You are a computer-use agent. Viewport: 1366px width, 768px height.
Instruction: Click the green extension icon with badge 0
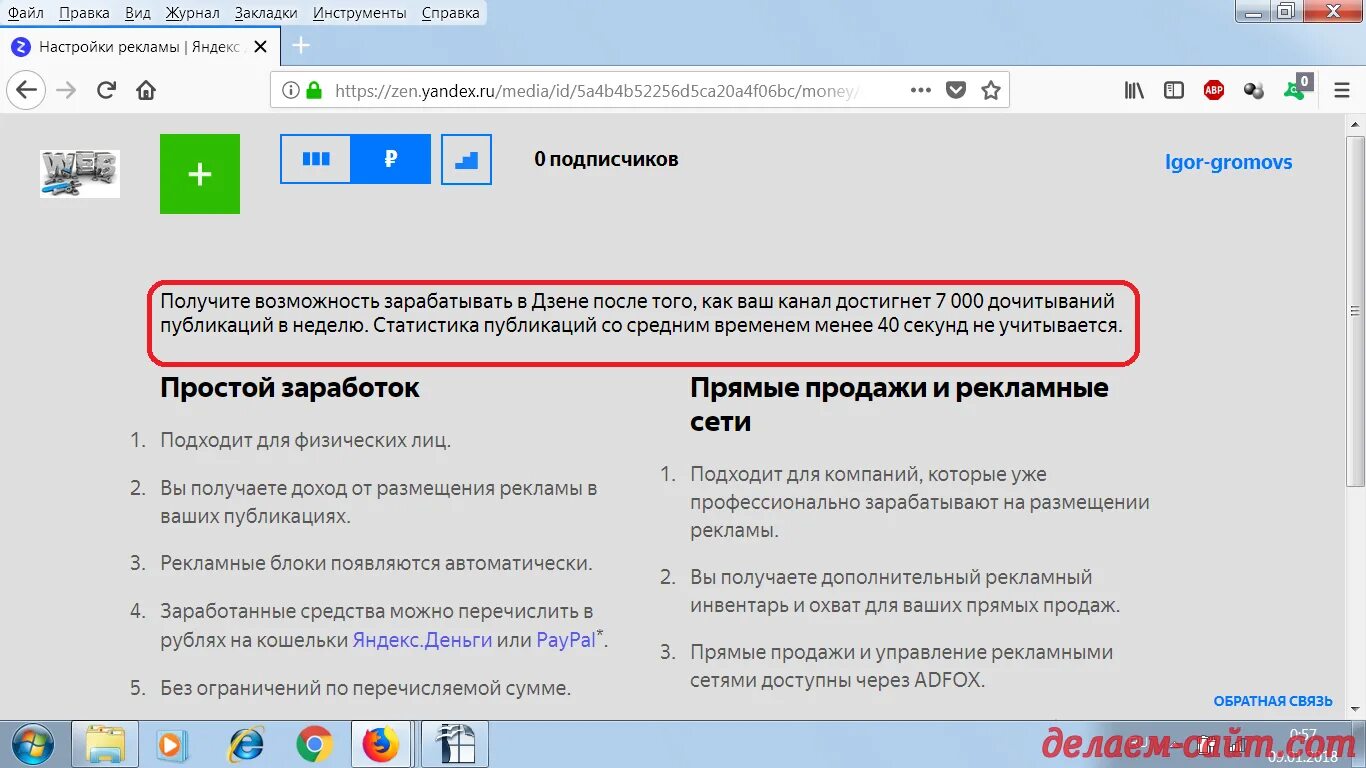pos(1299,88)
